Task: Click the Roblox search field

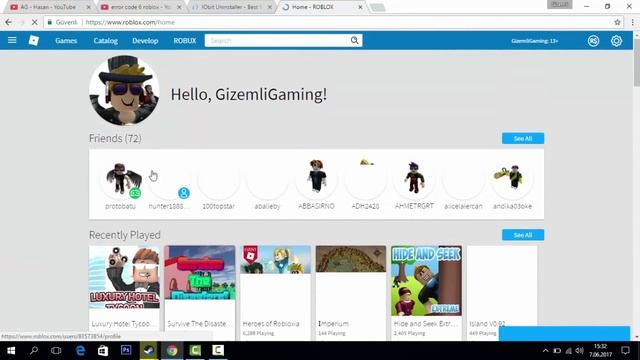Action: coord(277,40)
